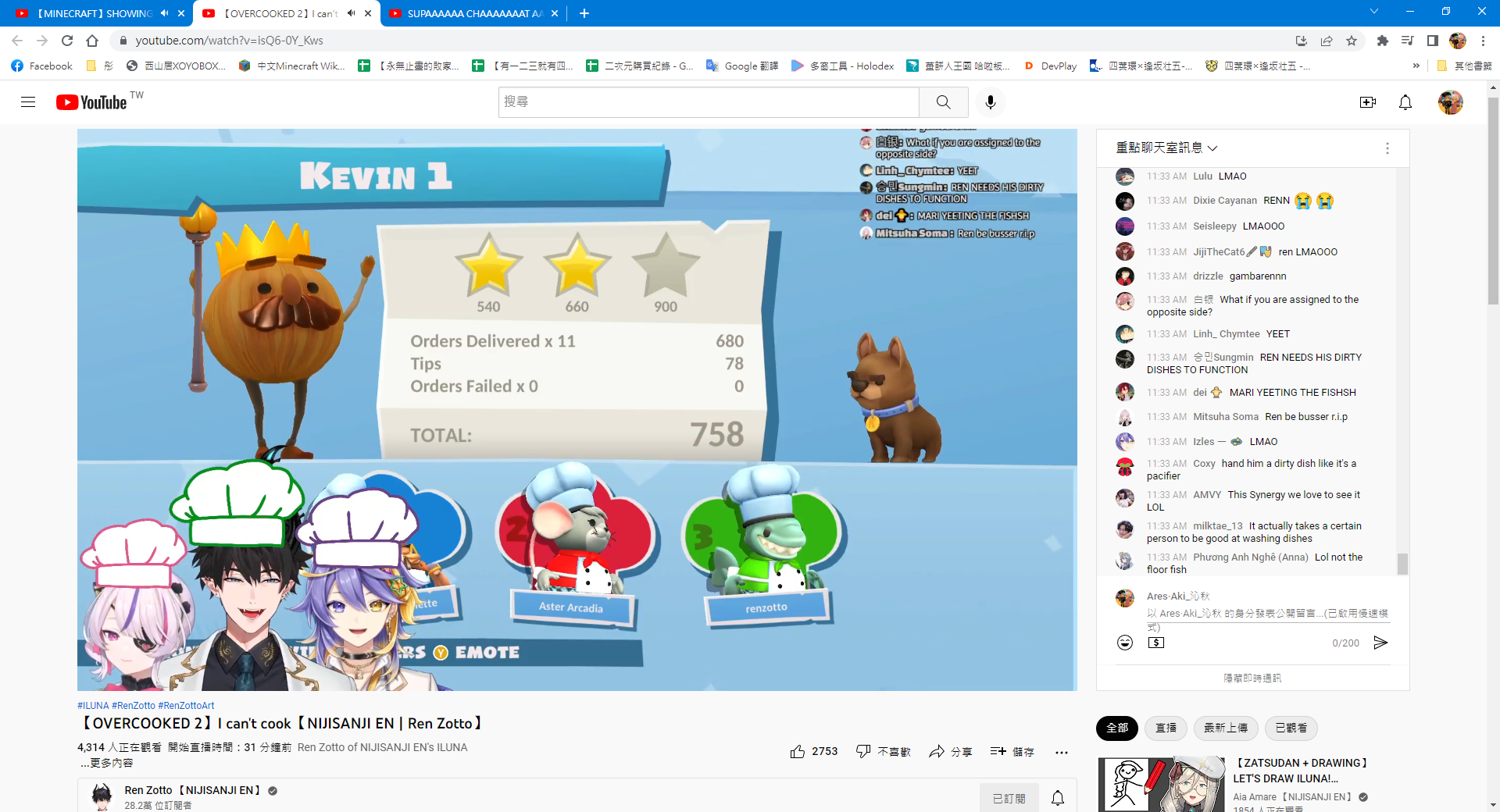Select the 已觀看 filter chip
Screen dimensions: 1500x812
tap(1291, 728)
